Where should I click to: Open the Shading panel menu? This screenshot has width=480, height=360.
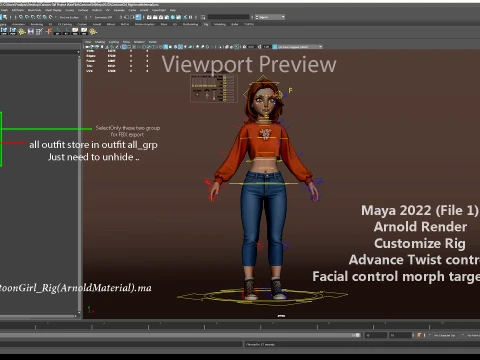100,42
